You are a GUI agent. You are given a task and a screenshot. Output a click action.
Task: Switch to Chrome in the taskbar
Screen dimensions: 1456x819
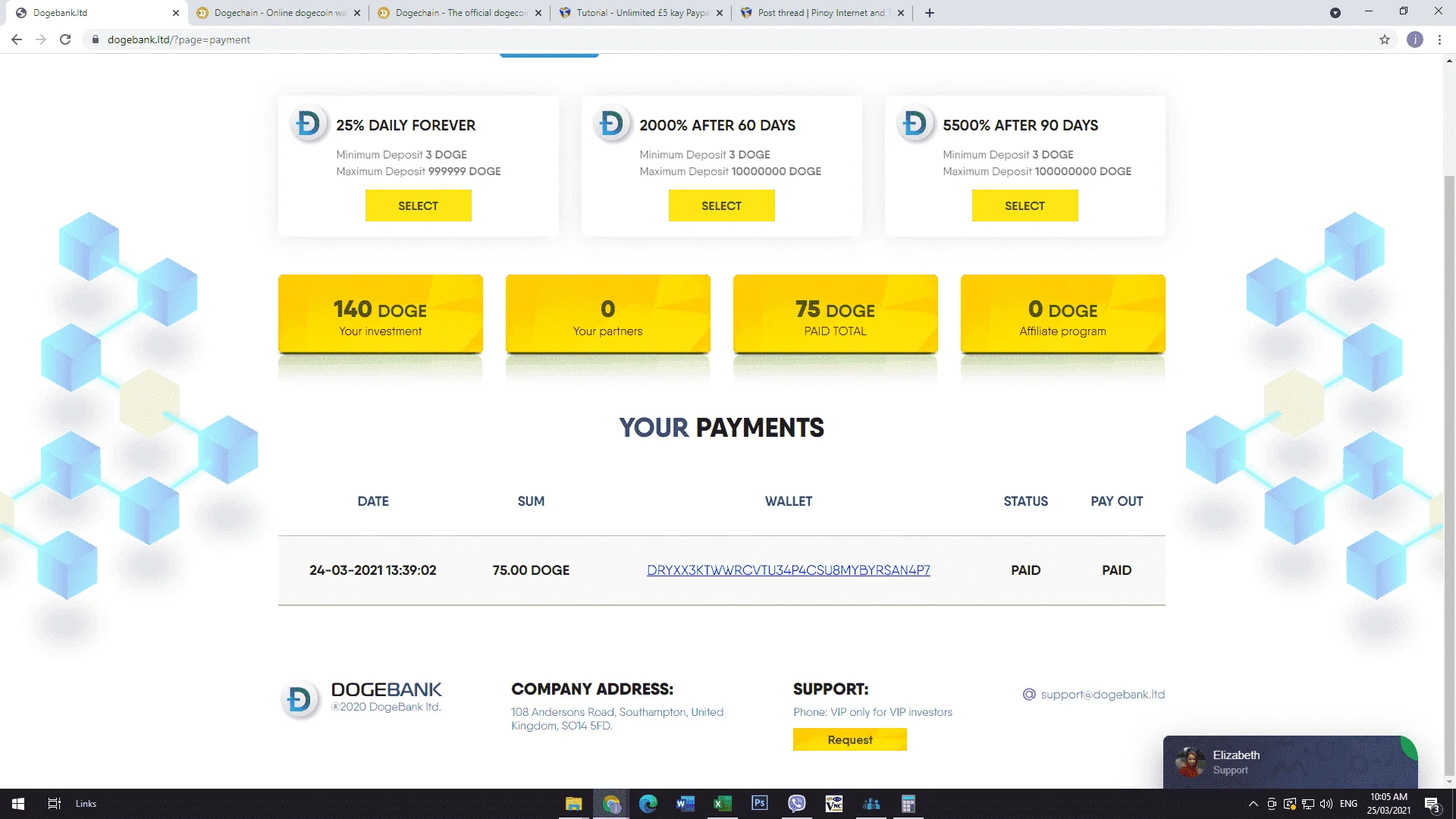tap(611, 804)
